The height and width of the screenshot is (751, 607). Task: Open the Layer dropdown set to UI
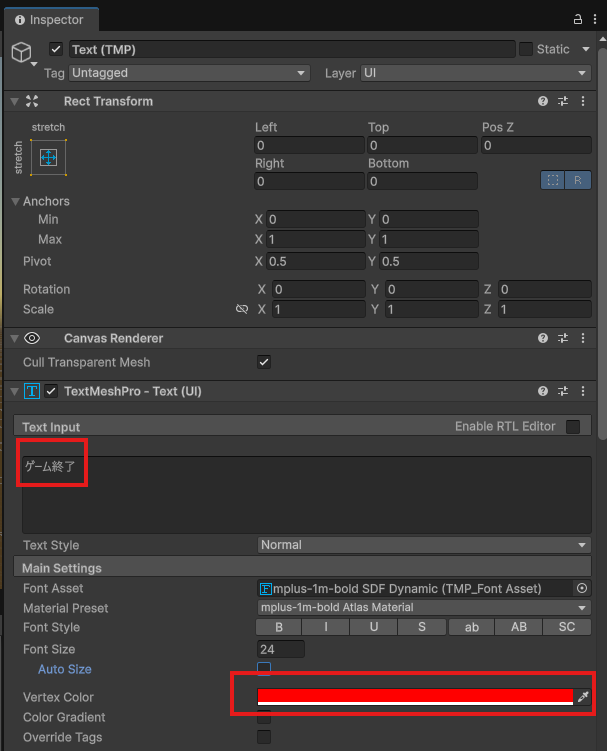tap(473, 73)
